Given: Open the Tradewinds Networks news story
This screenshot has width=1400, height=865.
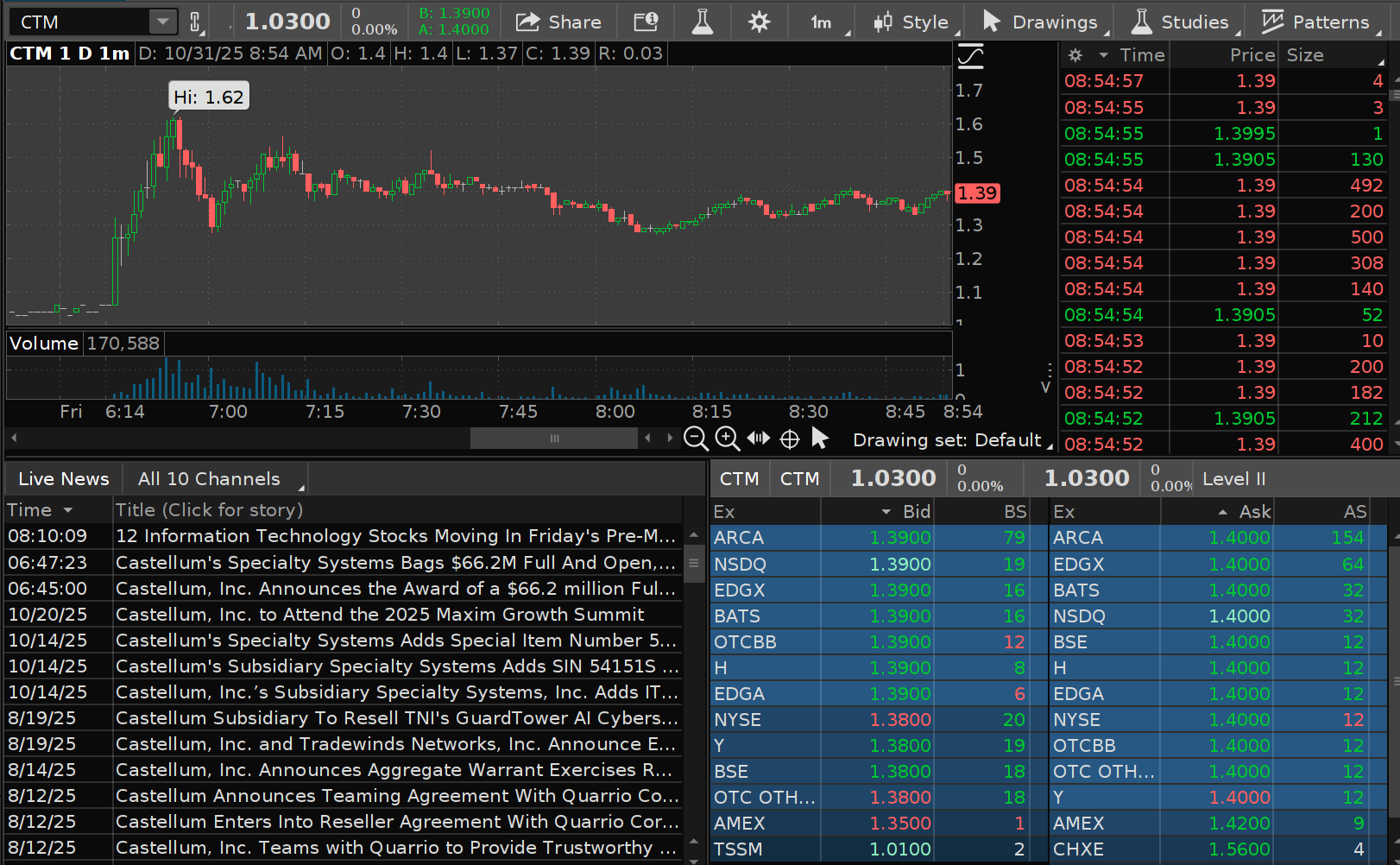Looking at the screenshot, I should [x=395, y=744].
